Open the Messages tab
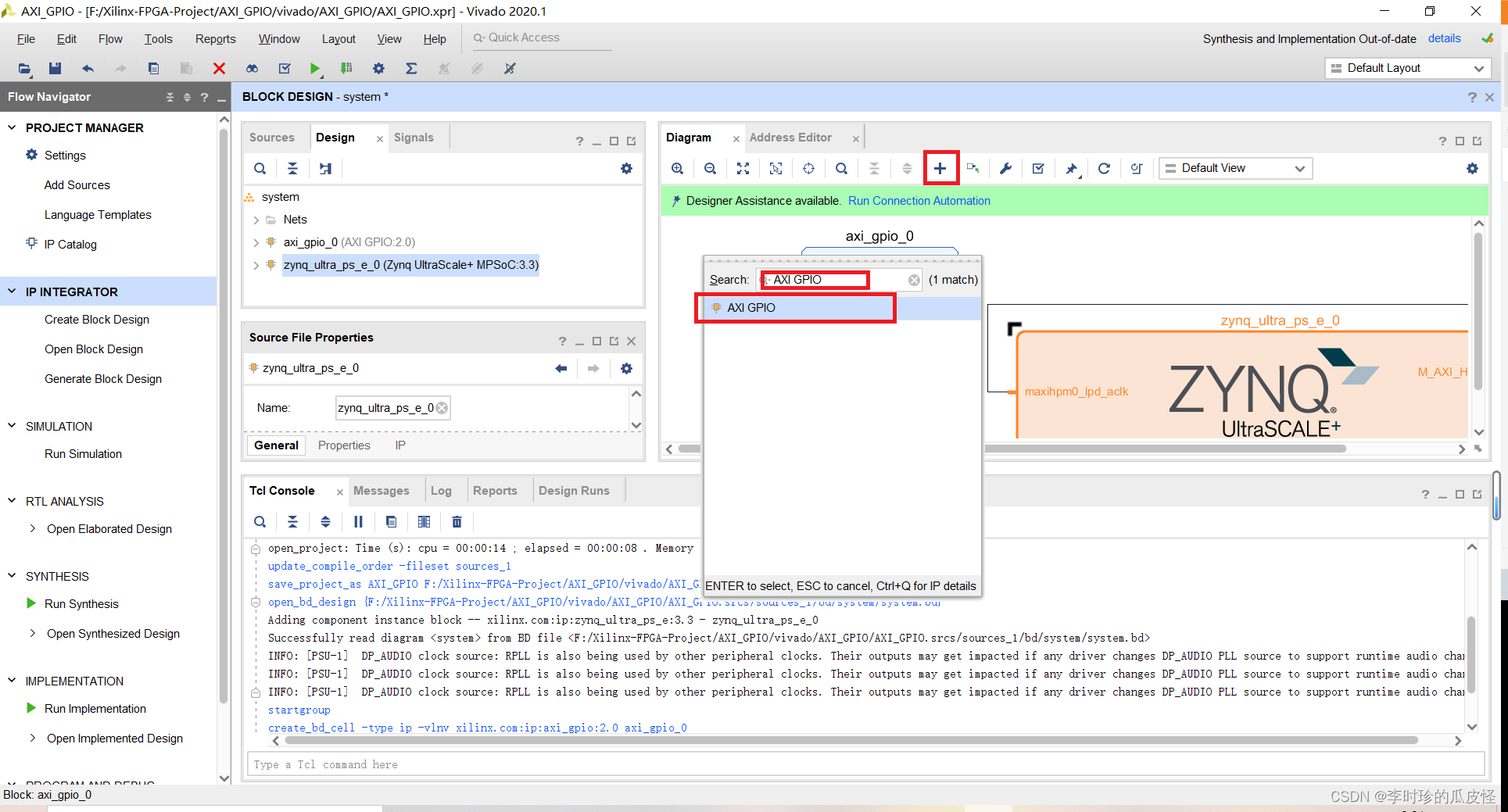This screenshot has width=1508, height=812. point(381,490)
